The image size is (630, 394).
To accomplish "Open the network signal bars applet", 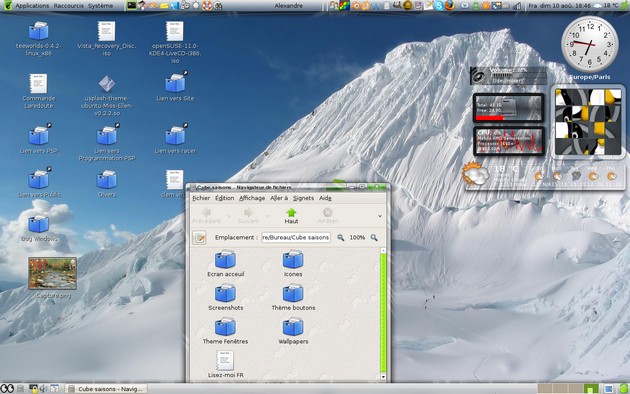I will coord(518,6).
